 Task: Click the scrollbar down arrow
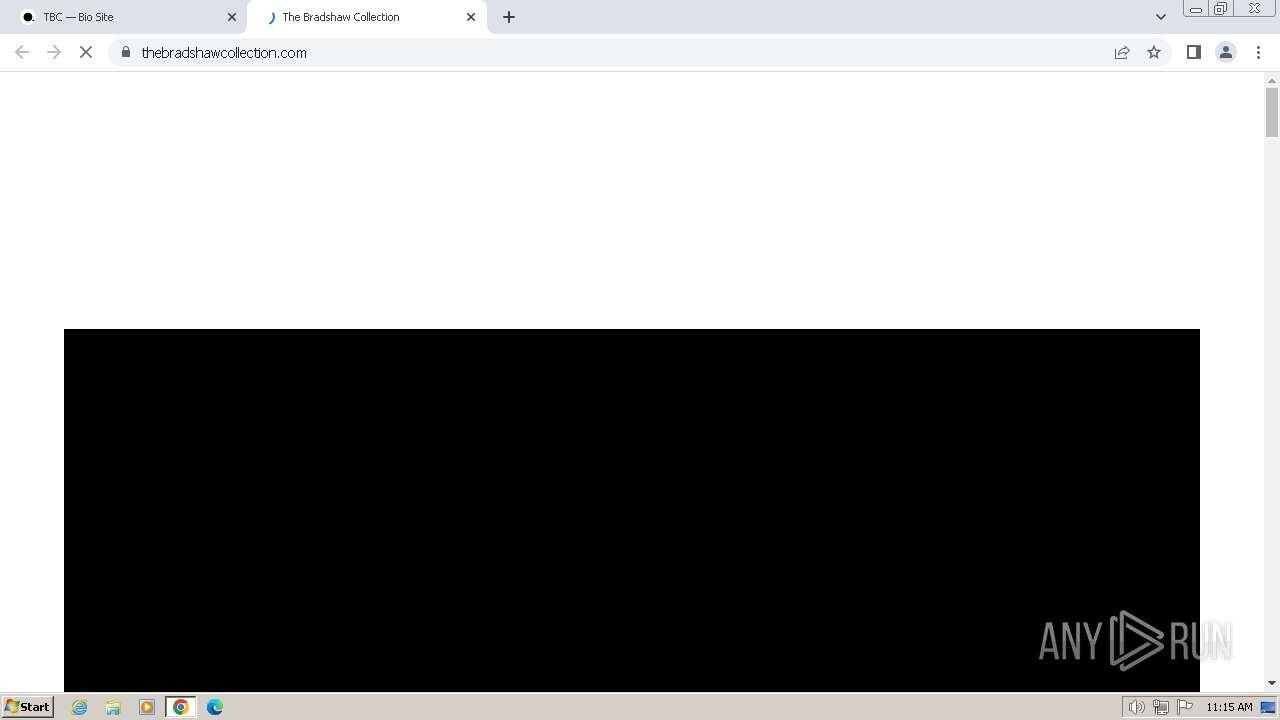pos(1272,683)
